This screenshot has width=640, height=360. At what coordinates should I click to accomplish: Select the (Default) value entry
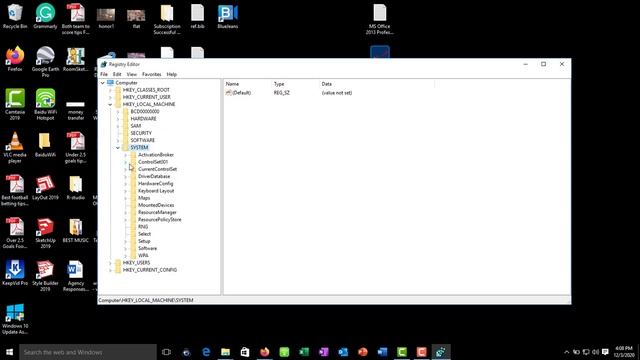[241, 93]
